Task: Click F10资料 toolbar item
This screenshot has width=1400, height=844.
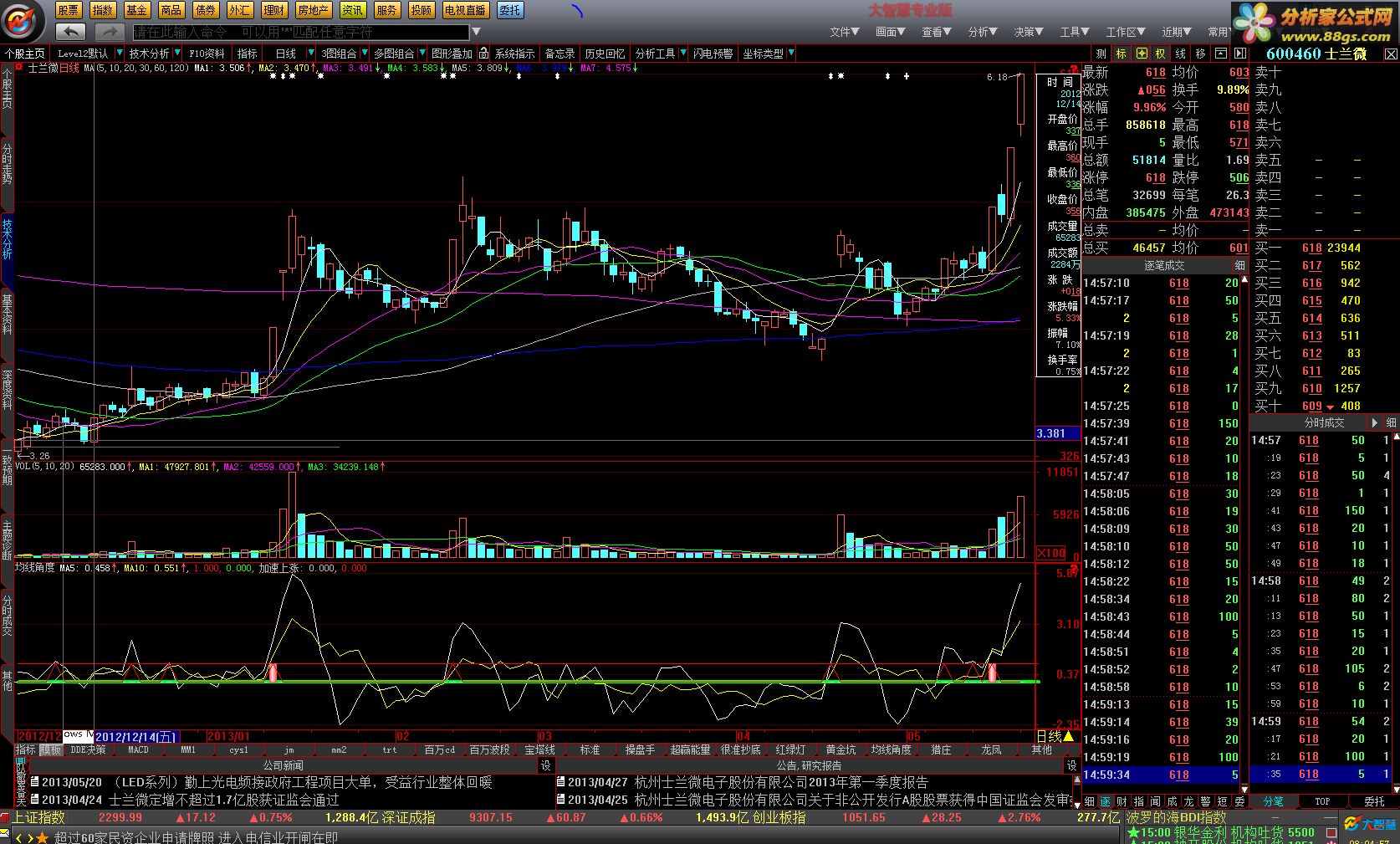Action: (x=207, y=54)
